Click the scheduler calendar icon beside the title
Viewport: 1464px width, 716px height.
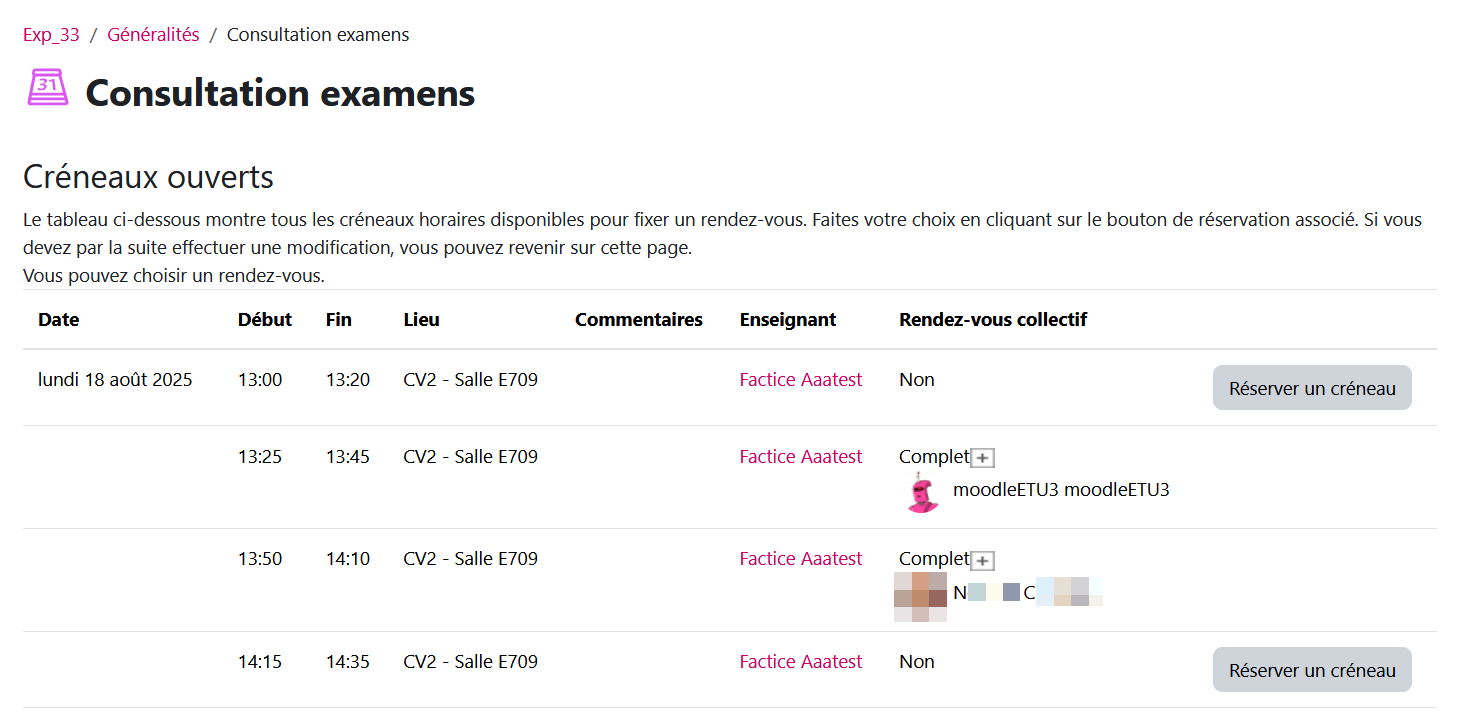coord(48,88)
